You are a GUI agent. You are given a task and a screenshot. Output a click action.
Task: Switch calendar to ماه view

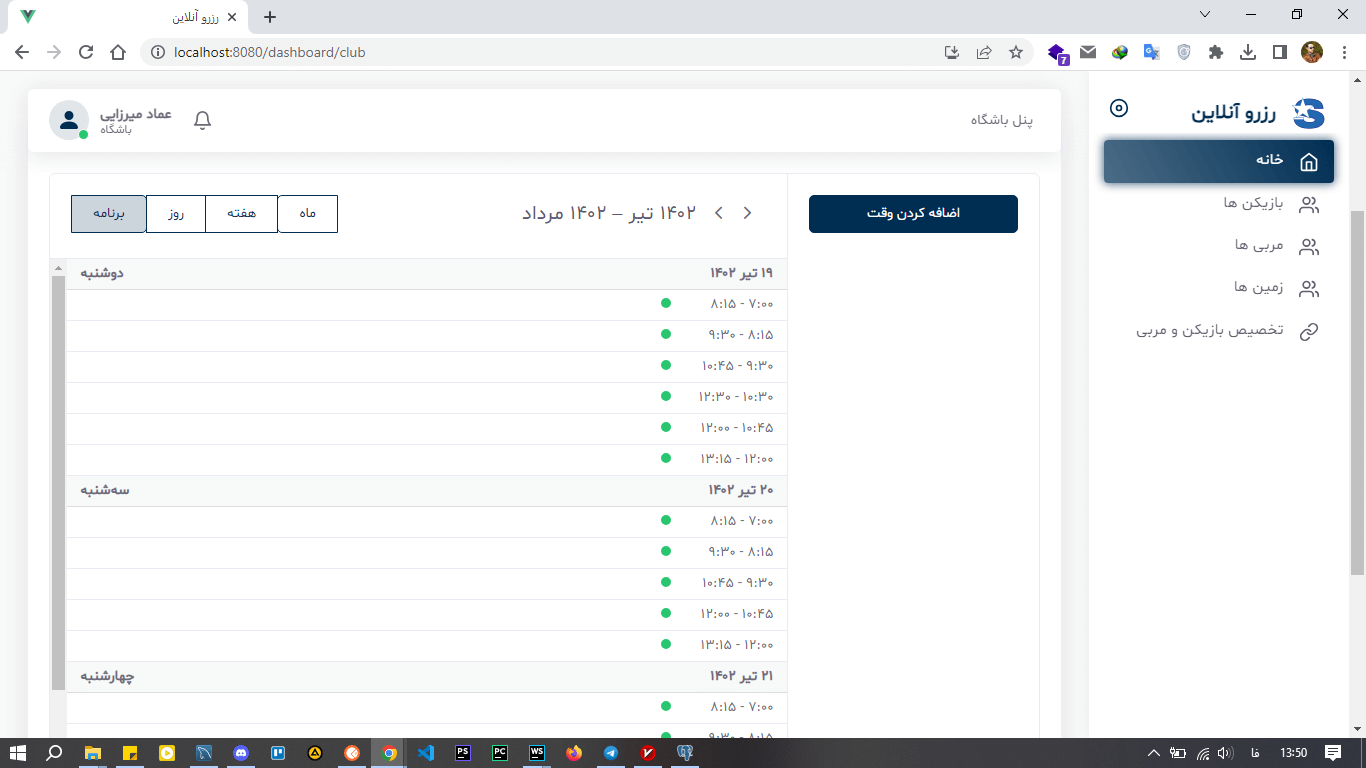tap(307, 214)
